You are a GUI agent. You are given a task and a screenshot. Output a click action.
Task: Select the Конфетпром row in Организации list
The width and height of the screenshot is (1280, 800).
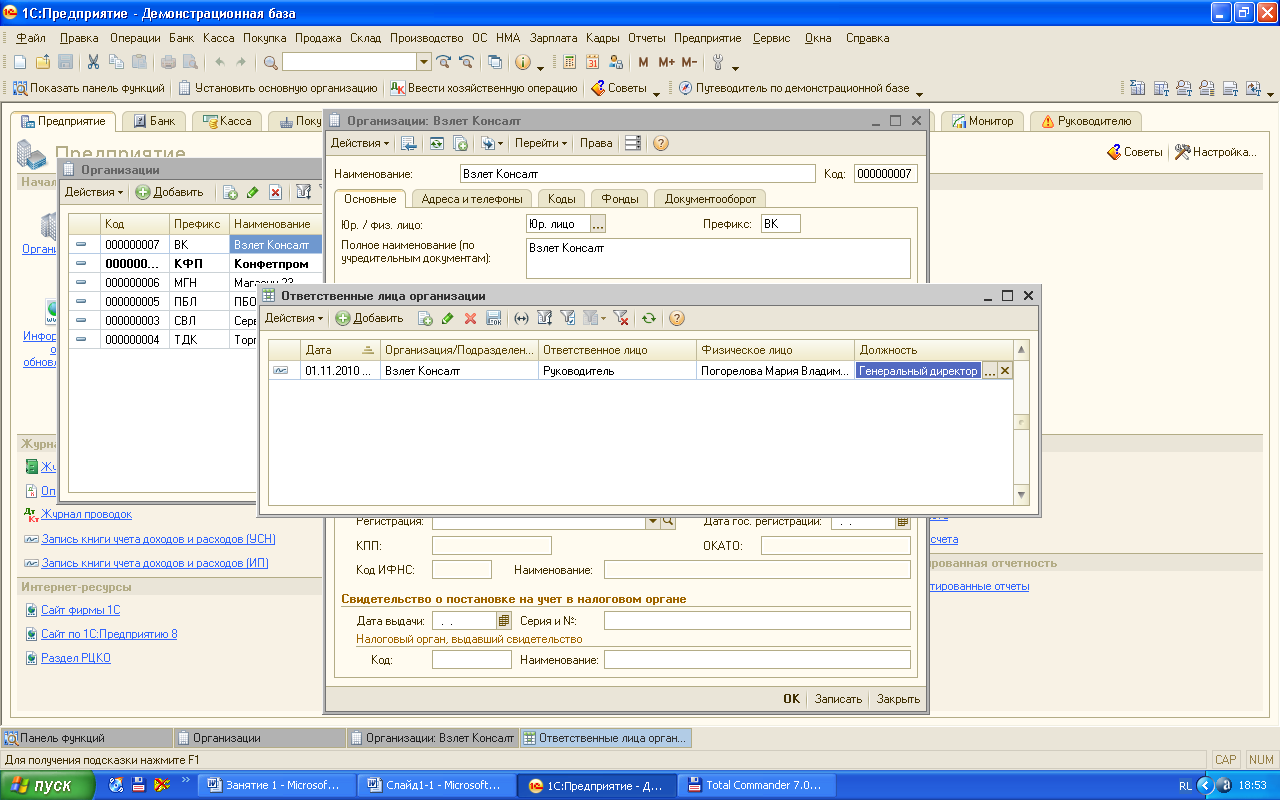tap(196, 264)
